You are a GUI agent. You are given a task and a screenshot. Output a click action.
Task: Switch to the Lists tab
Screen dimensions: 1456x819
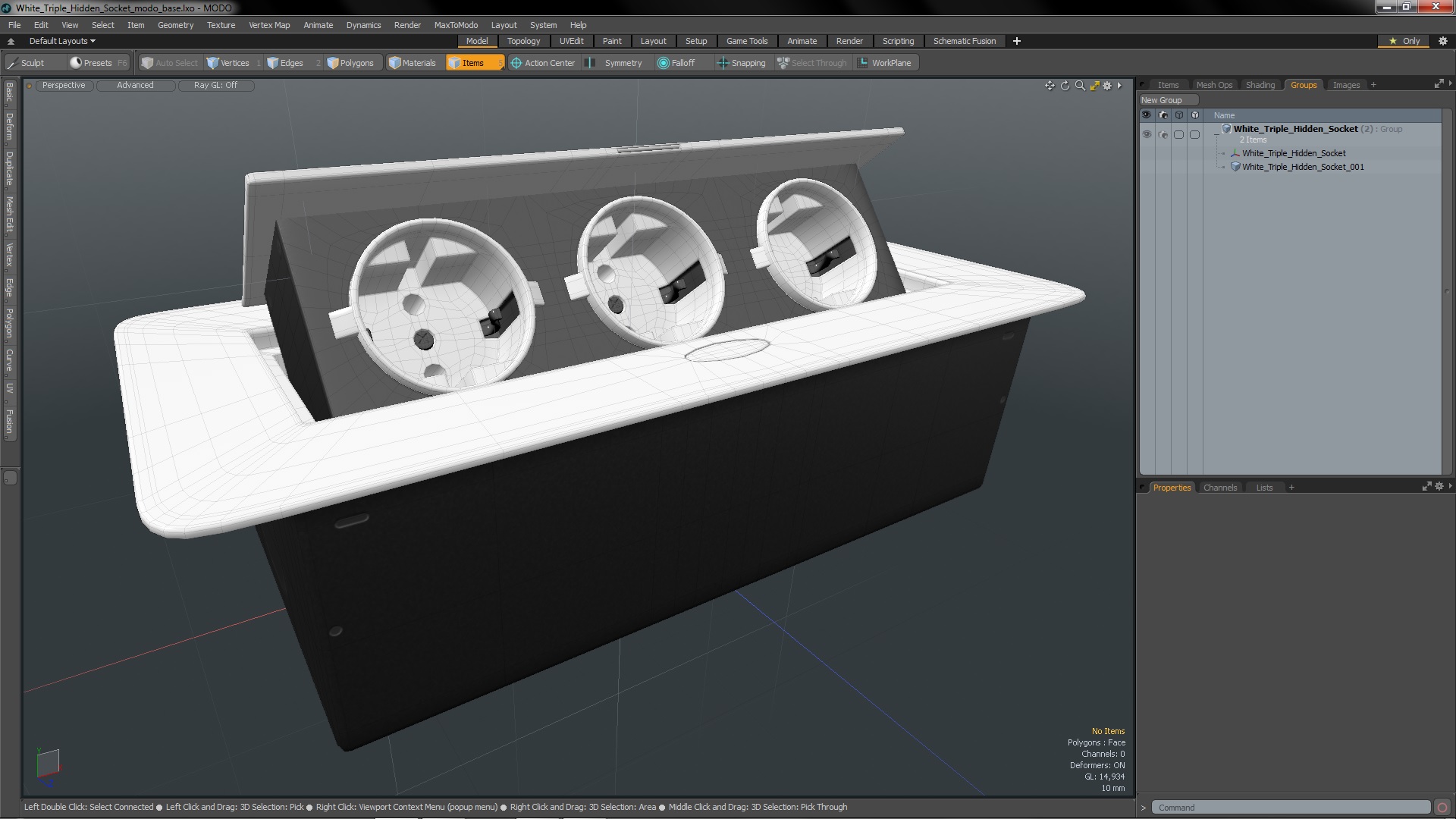tap(1264, 488)
